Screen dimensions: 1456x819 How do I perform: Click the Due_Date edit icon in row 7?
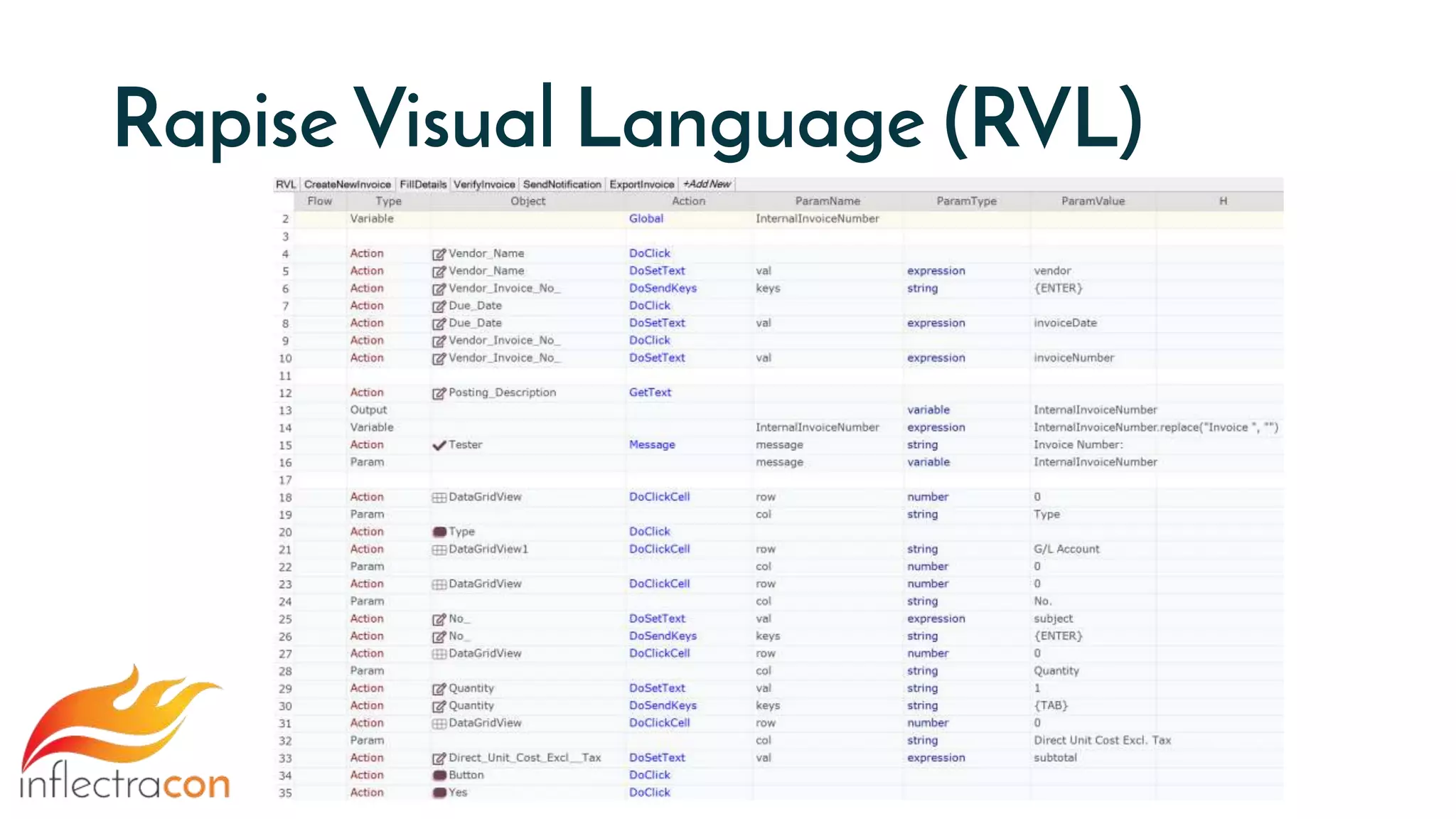pos(439,306)
